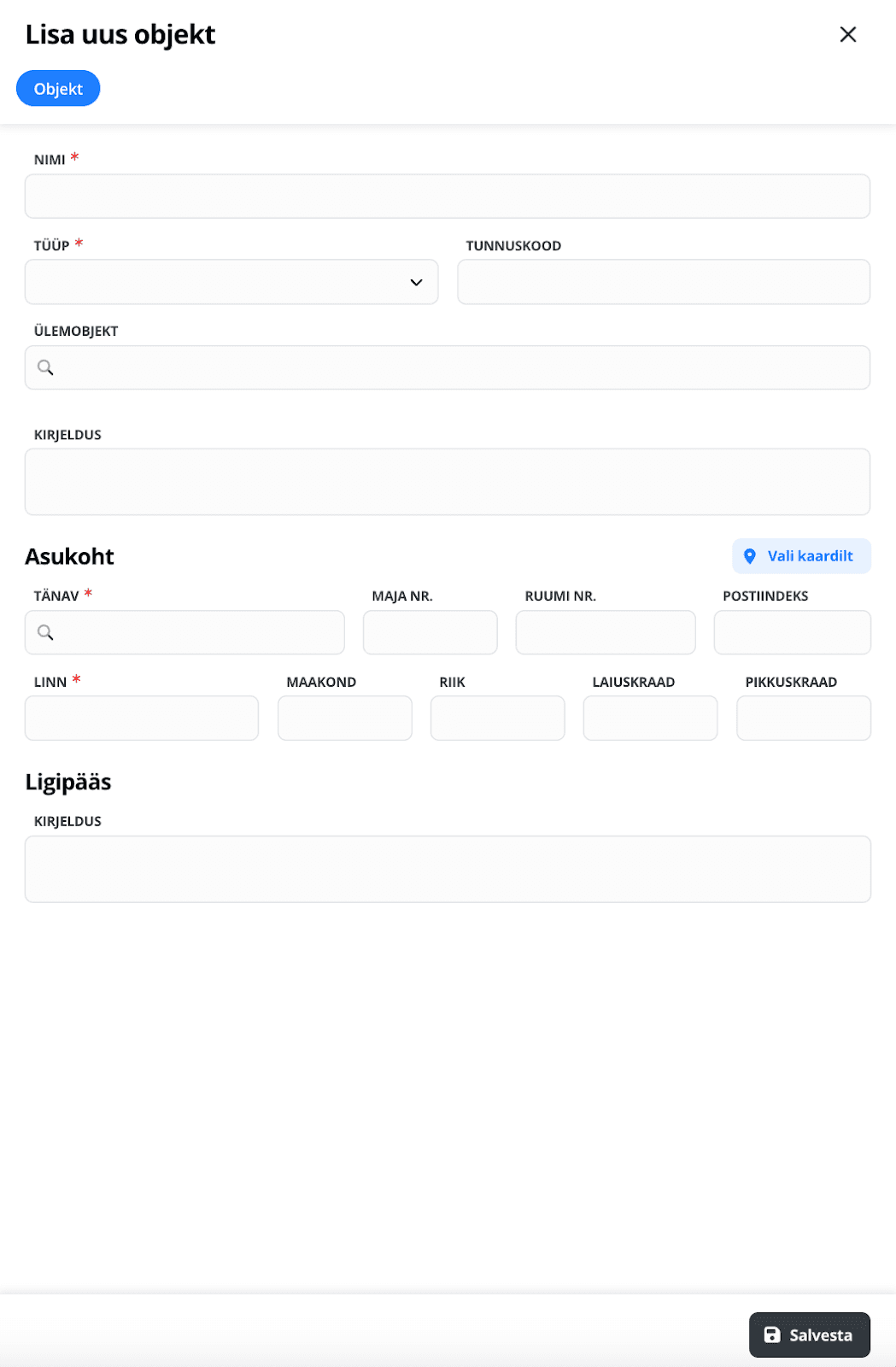This screenshot has width=896, height=1367.
Task: Click the Tüüp dropdown chevron arrow
Action: coord(416,283)
